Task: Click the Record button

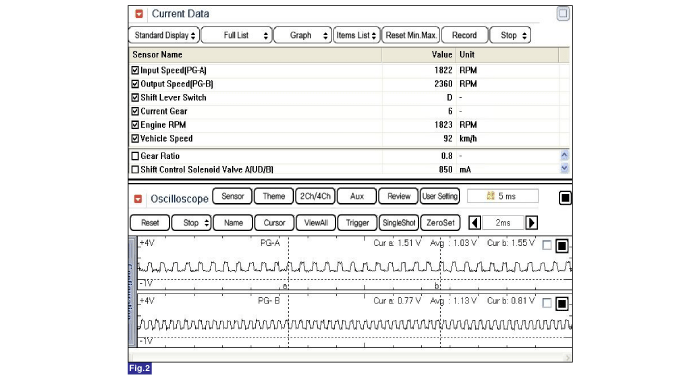Action: pyautogui.click(x=464, y=35)
